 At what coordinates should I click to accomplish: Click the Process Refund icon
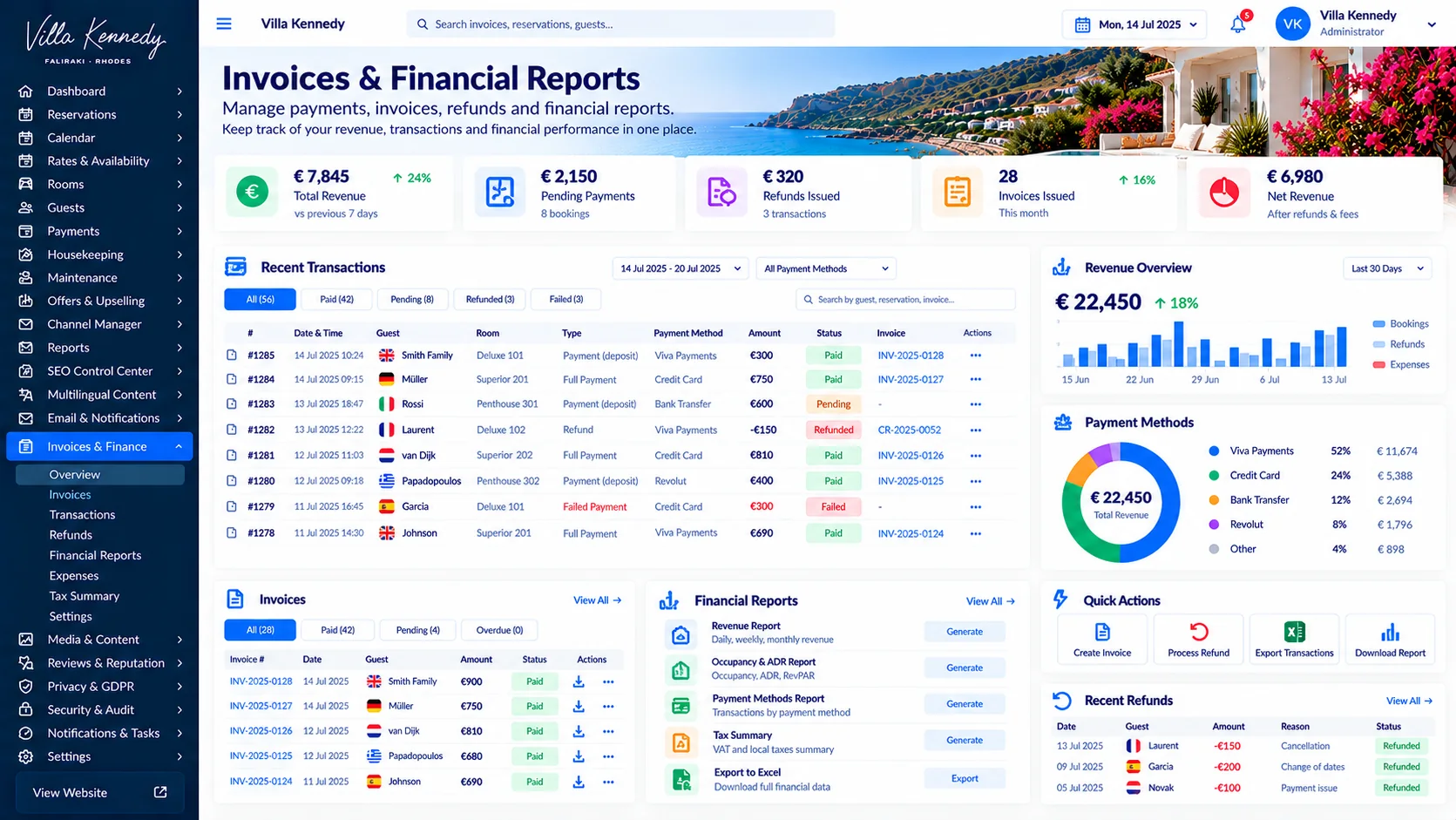coord(1199,632)
